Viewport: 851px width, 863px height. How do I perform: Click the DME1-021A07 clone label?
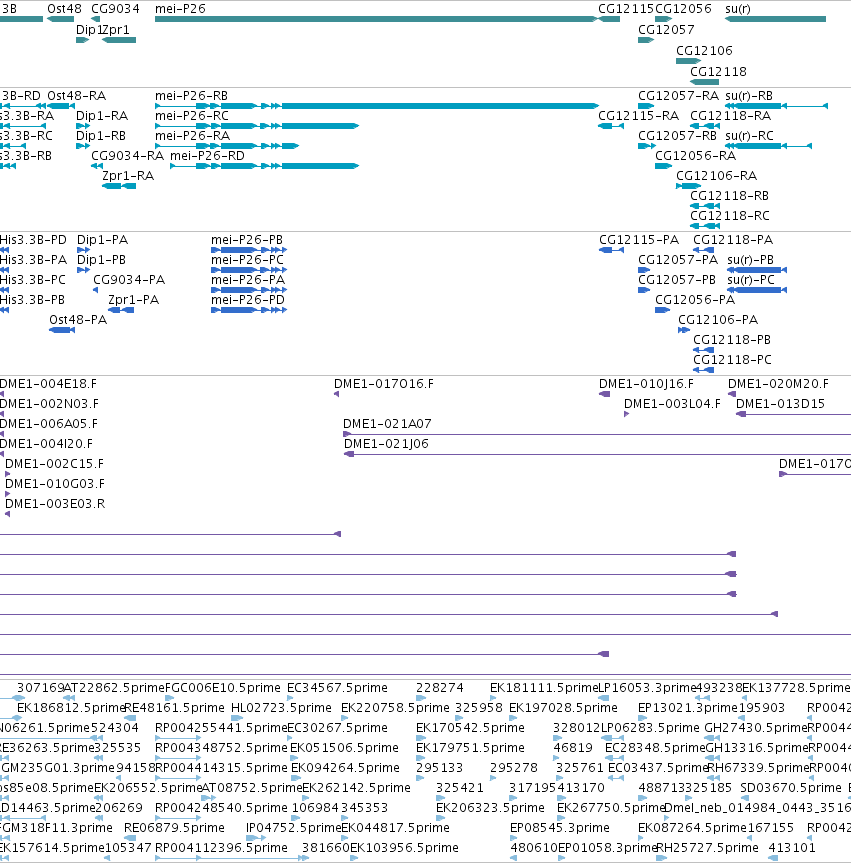click(x=387, y=424)
